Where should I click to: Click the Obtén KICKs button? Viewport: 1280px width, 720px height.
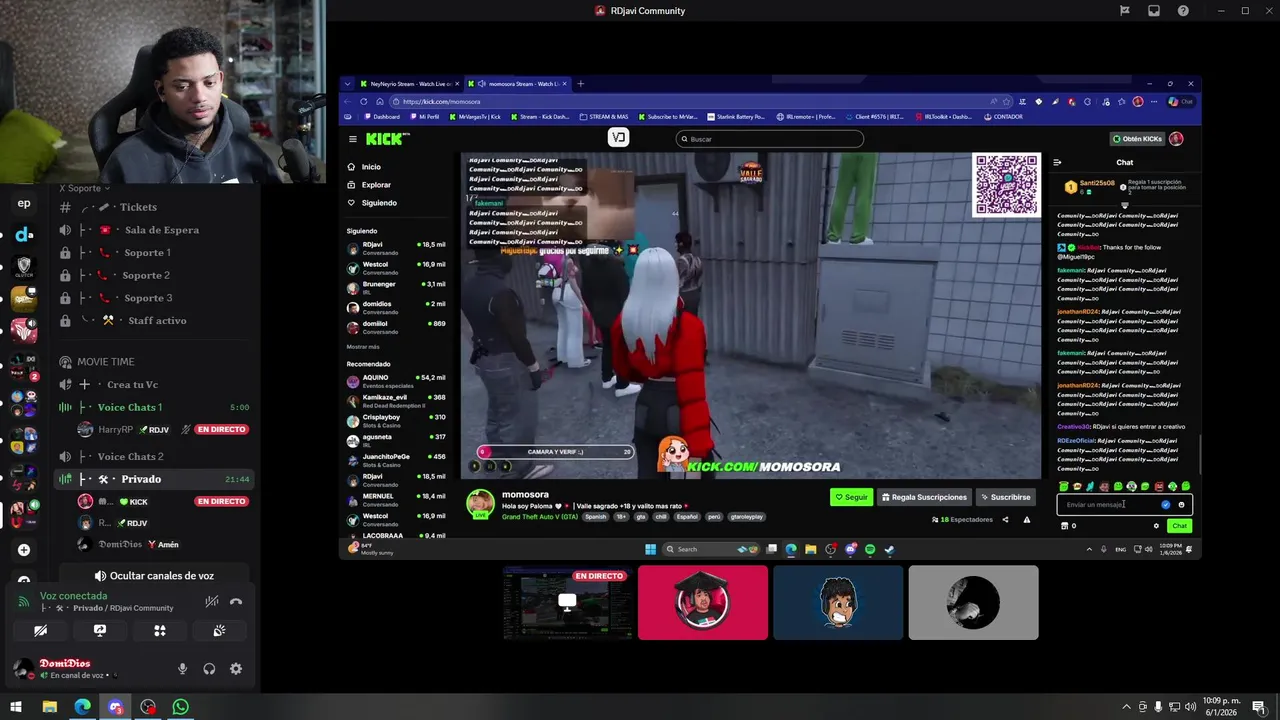(1138, 139)
